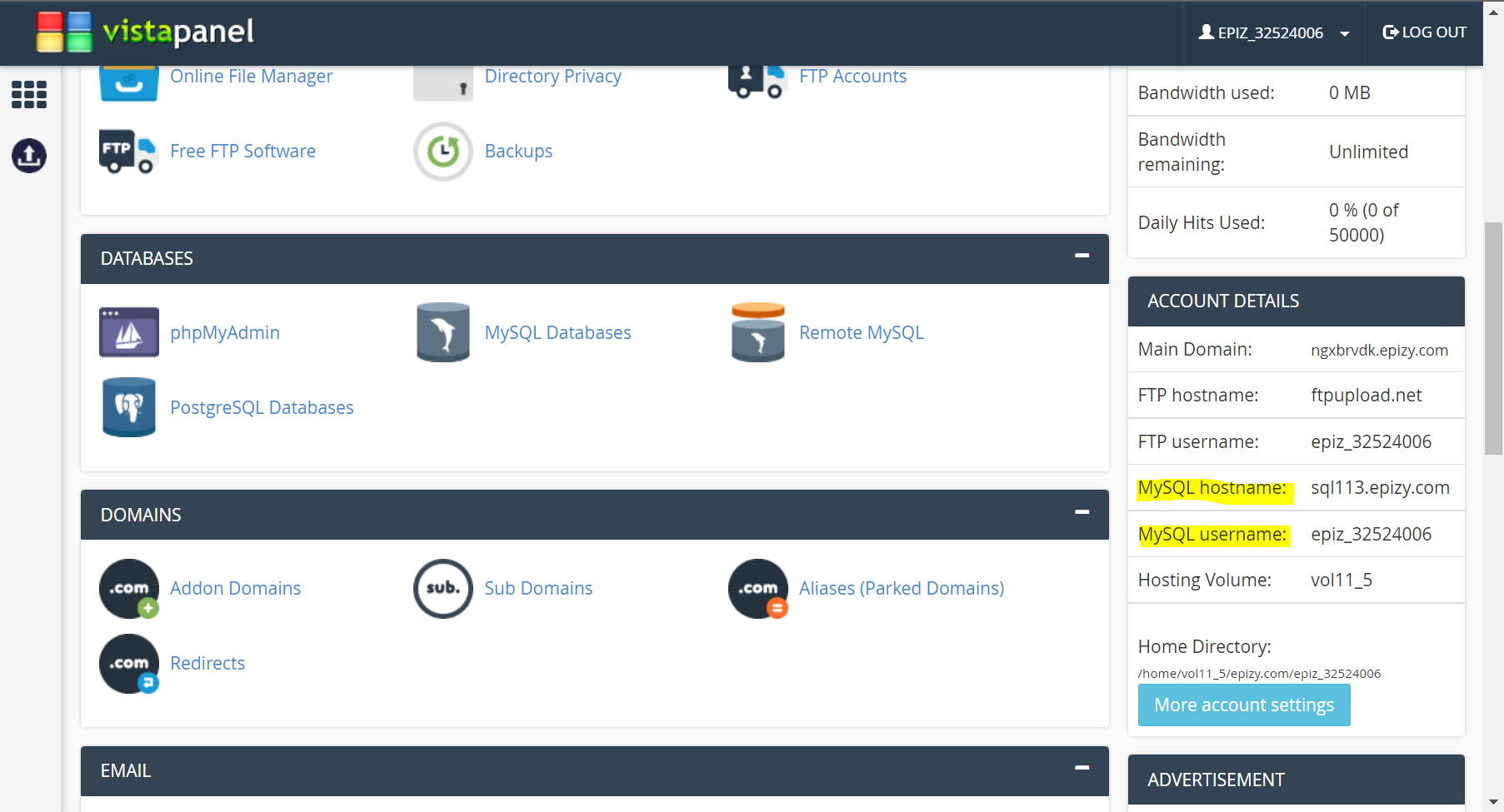
Task: Click the MySQL Databases dolphin icon
Action: pyautogui.click(x=443, y=332)
